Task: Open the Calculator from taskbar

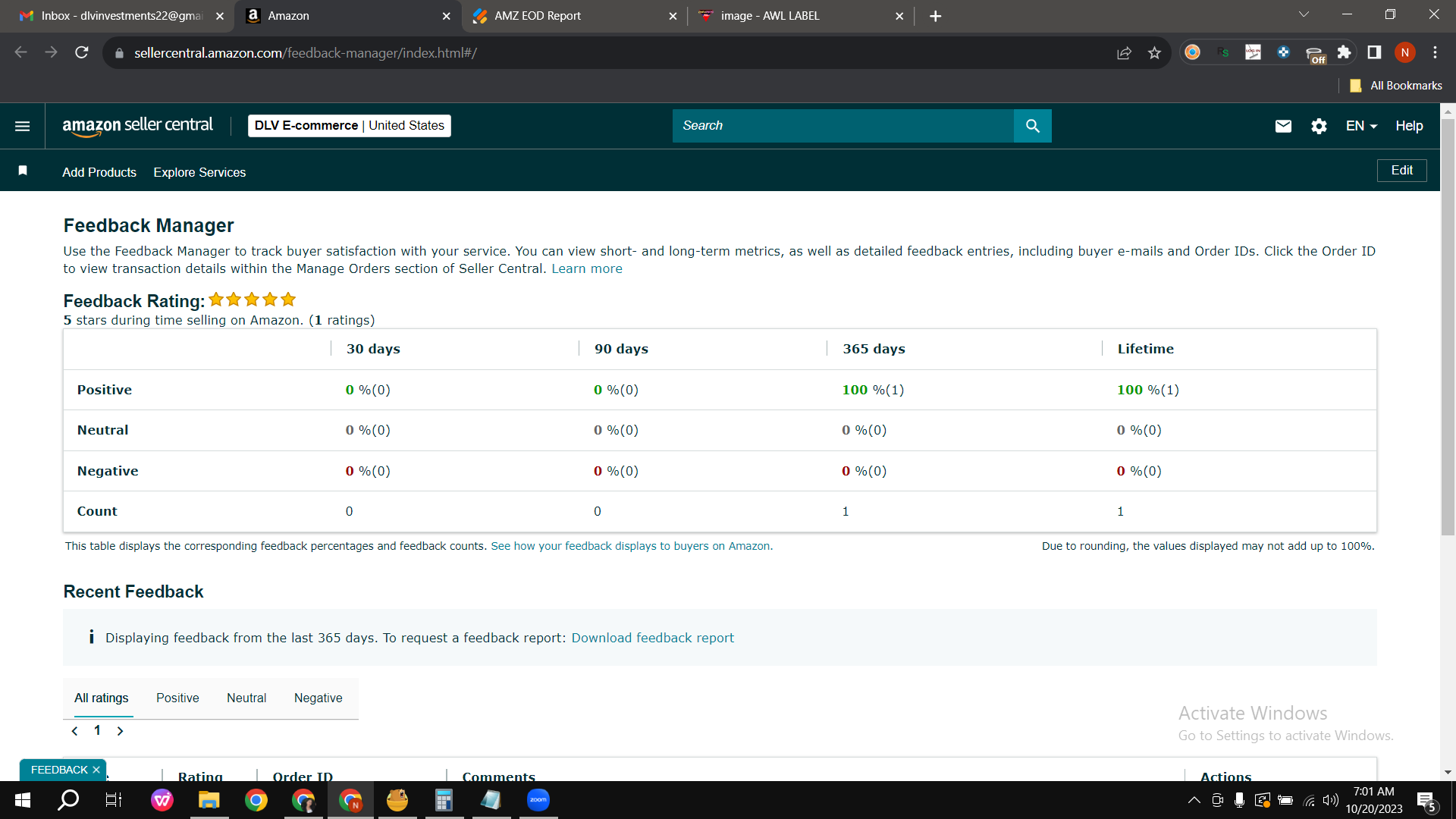Action: (x=444, y=800)
